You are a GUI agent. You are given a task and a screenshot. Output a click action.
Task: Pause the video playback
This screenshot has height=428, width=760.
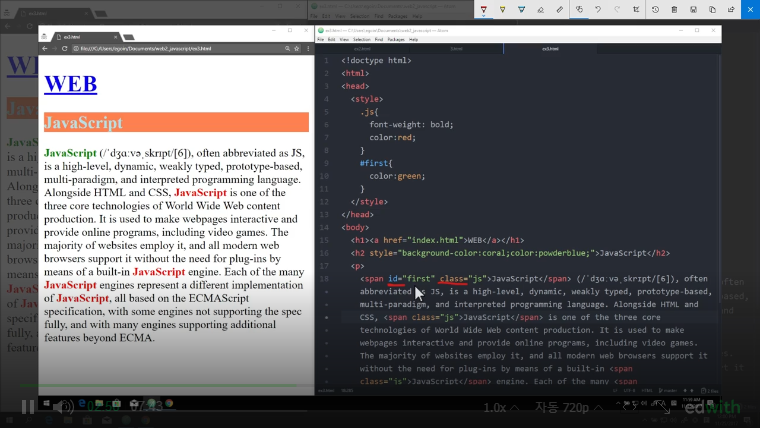tap(28, 407)
